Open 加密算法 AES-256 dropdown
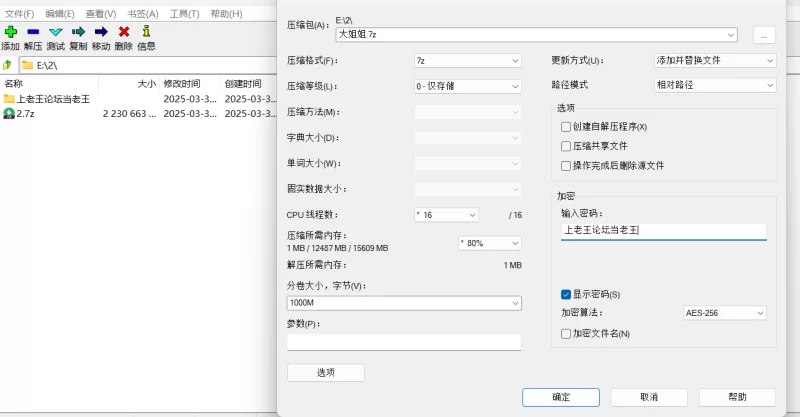800x417 pixels. 724,313
